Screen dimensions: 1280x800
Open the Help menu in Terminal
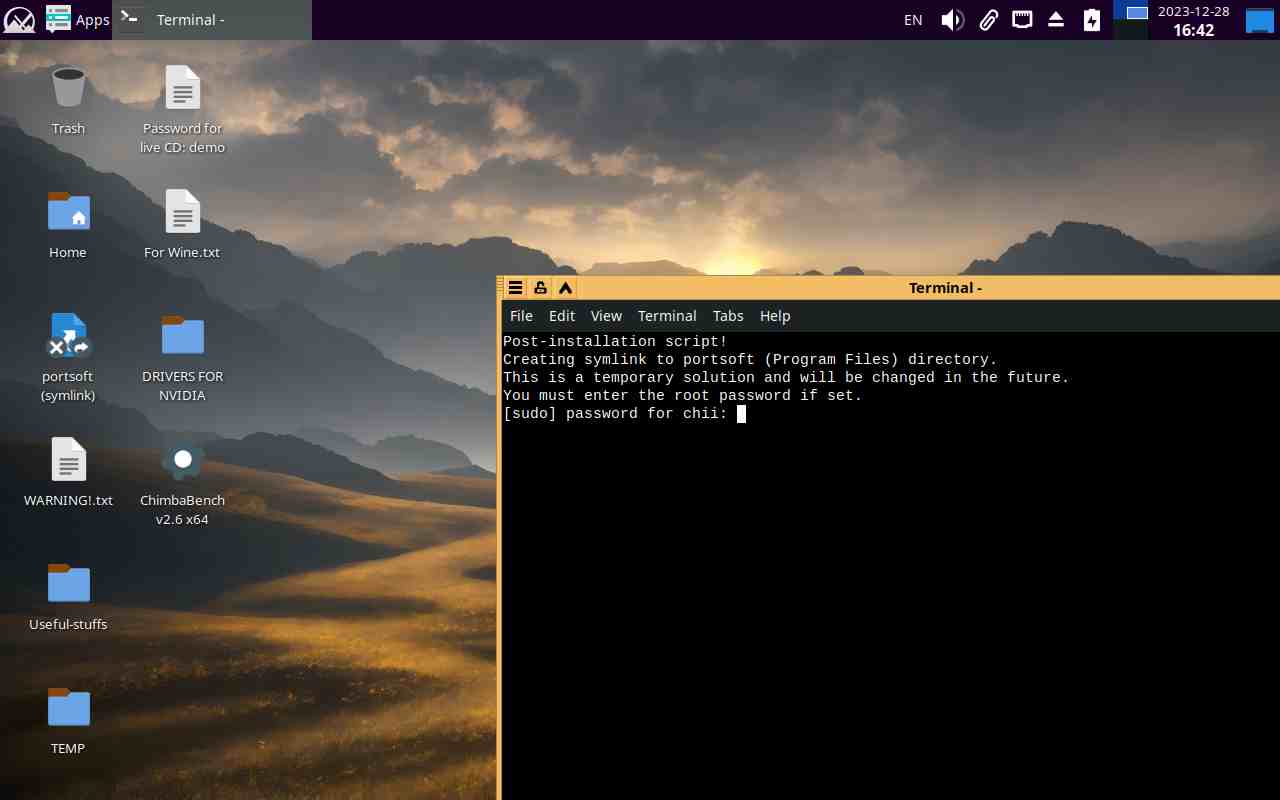(x=775, y=316)
